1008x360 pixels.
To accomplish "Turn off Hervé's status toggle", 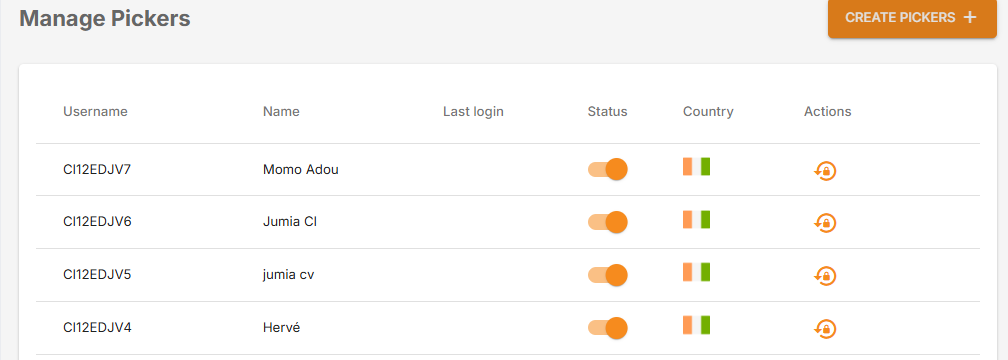I will (608, 328).
